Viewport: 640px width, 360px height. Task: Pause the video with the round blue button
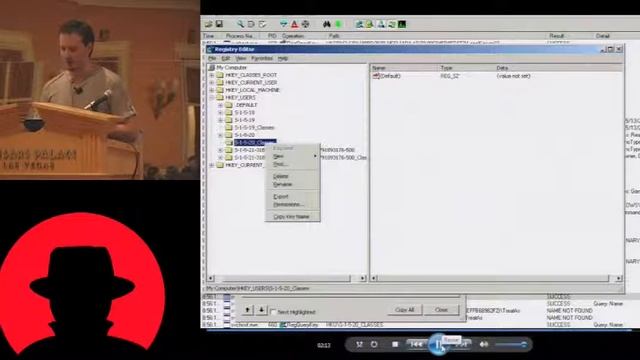coord(438,344)
